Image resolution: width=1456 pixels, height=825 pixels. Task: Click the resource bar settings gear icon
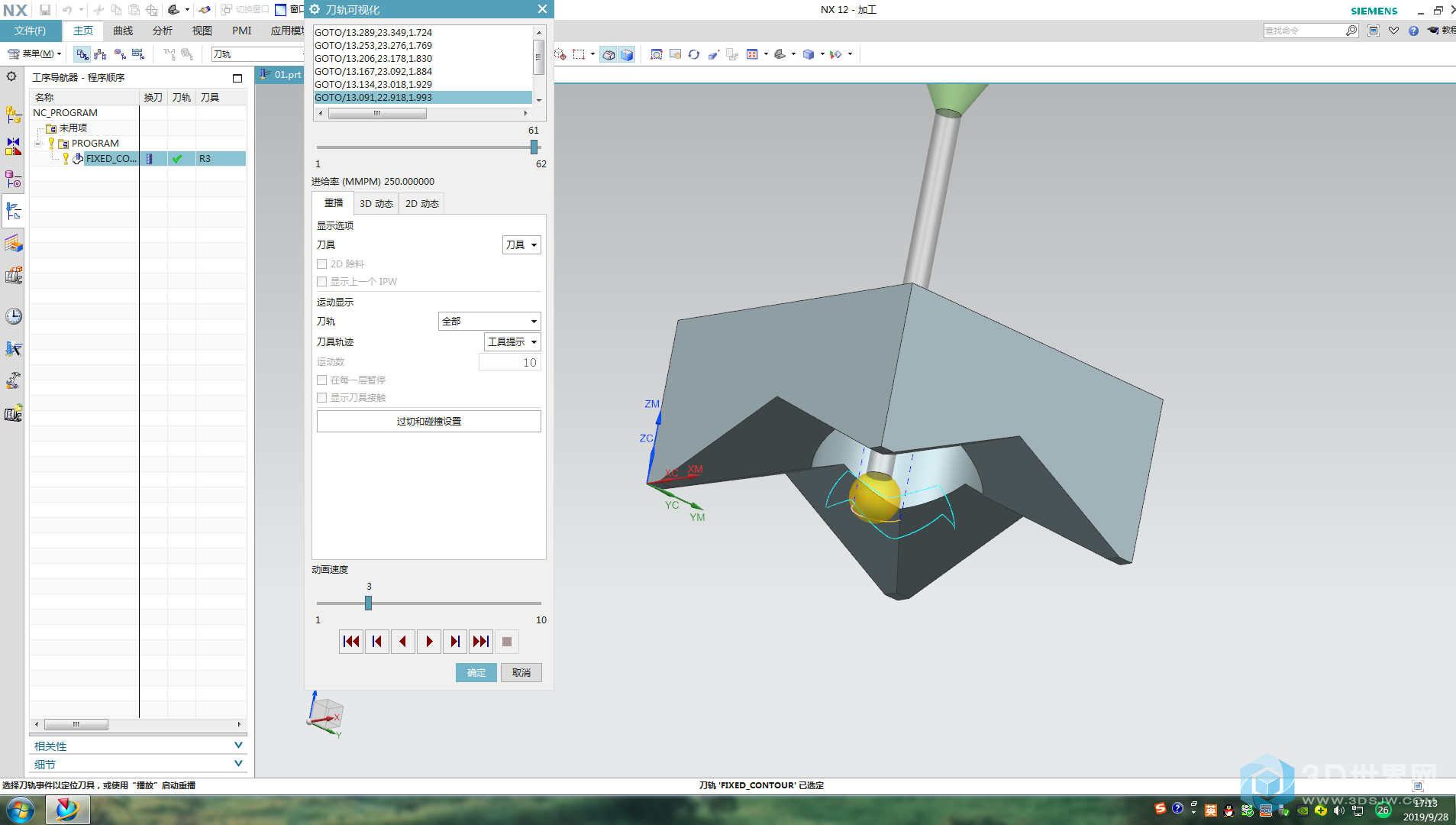pos(11,76)
